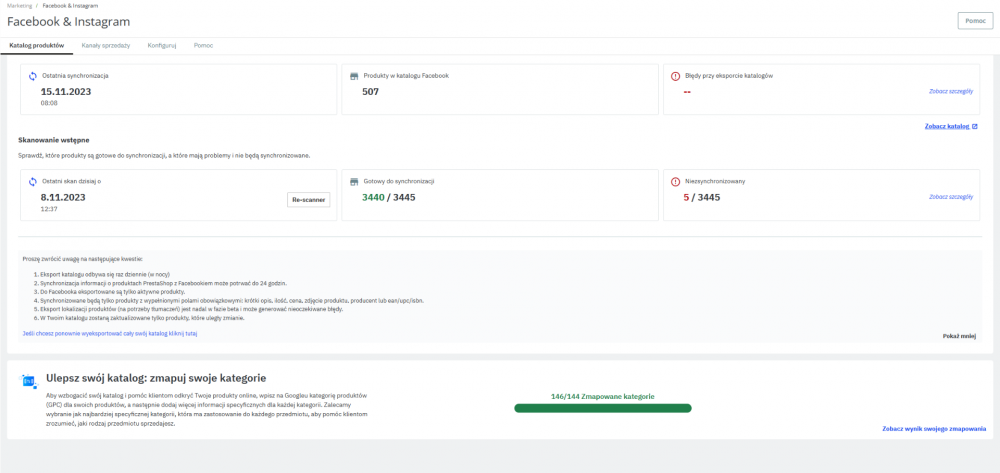Click the note 'Eksport katalogu odbywa się raz dziennie'
The height and width of the screenshot is (473, 1000).
tap(105, 274)
